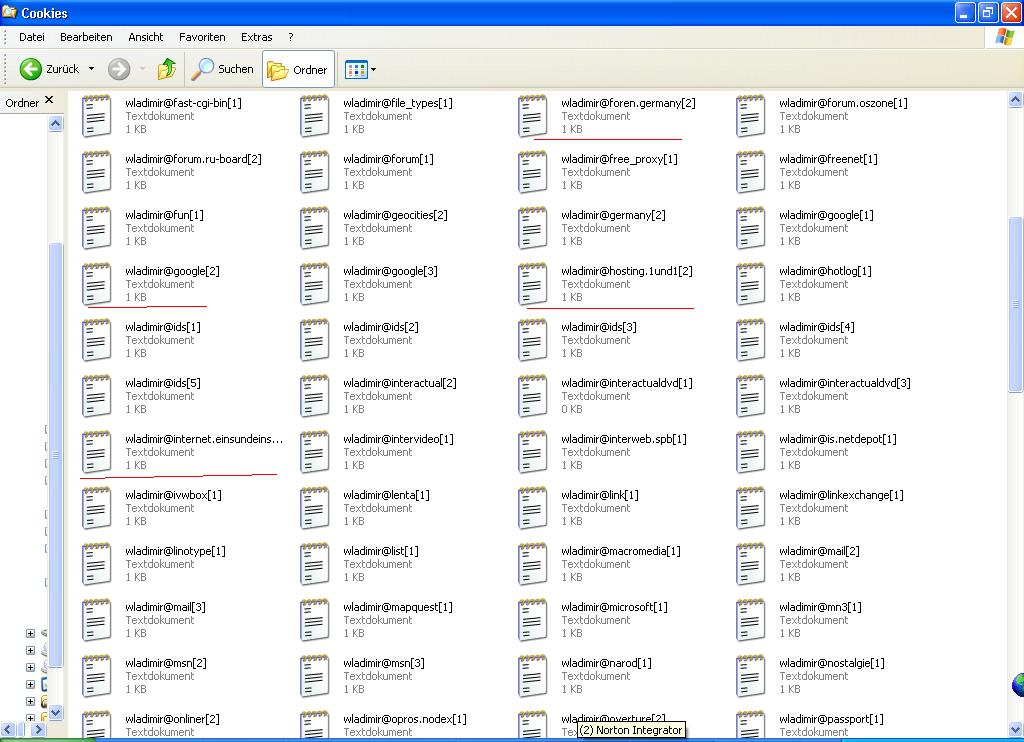Click file name wladimir@interactual[2]

[400, 383]
